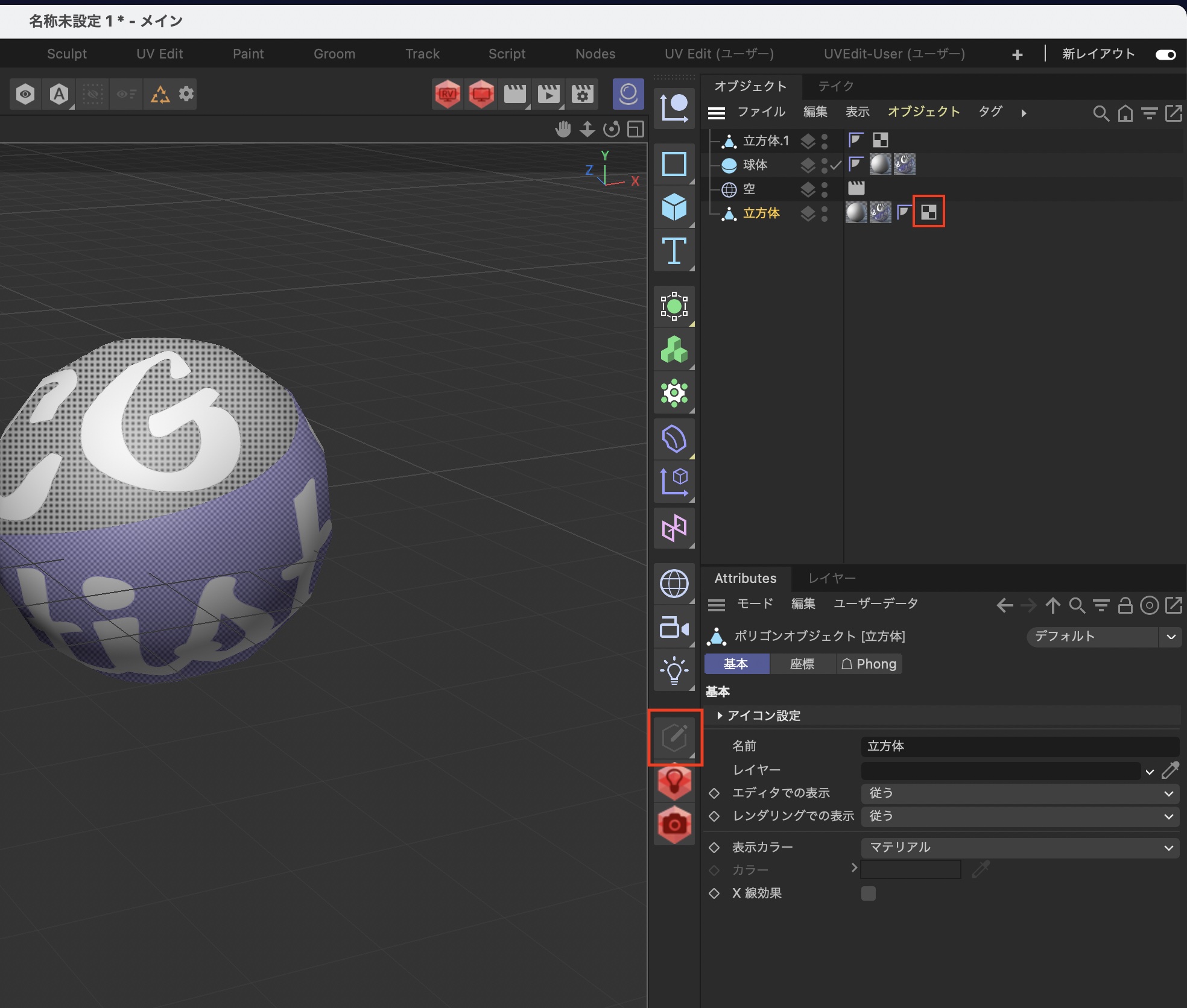Click the UVW tag on 立方体
Image resolution: width=1187 pixels, height=1008 pixels.
pos(928,212)
